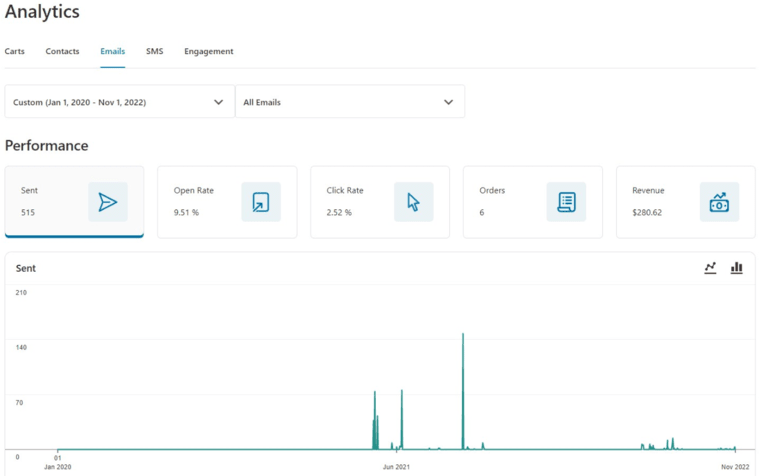Click the Revenue money icon

[x=719, y=202]
